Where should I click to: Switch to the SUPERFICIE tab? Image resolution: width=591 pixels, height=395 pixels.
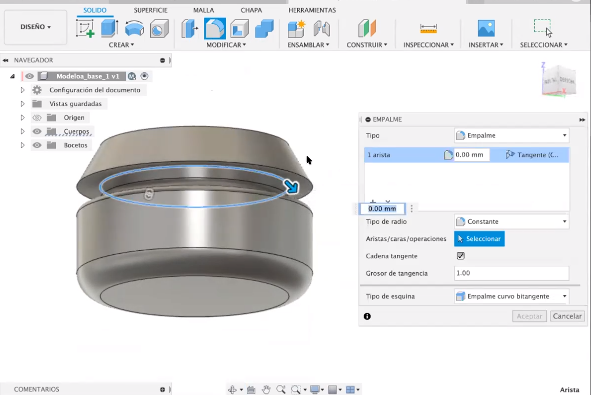click(150, 10)
